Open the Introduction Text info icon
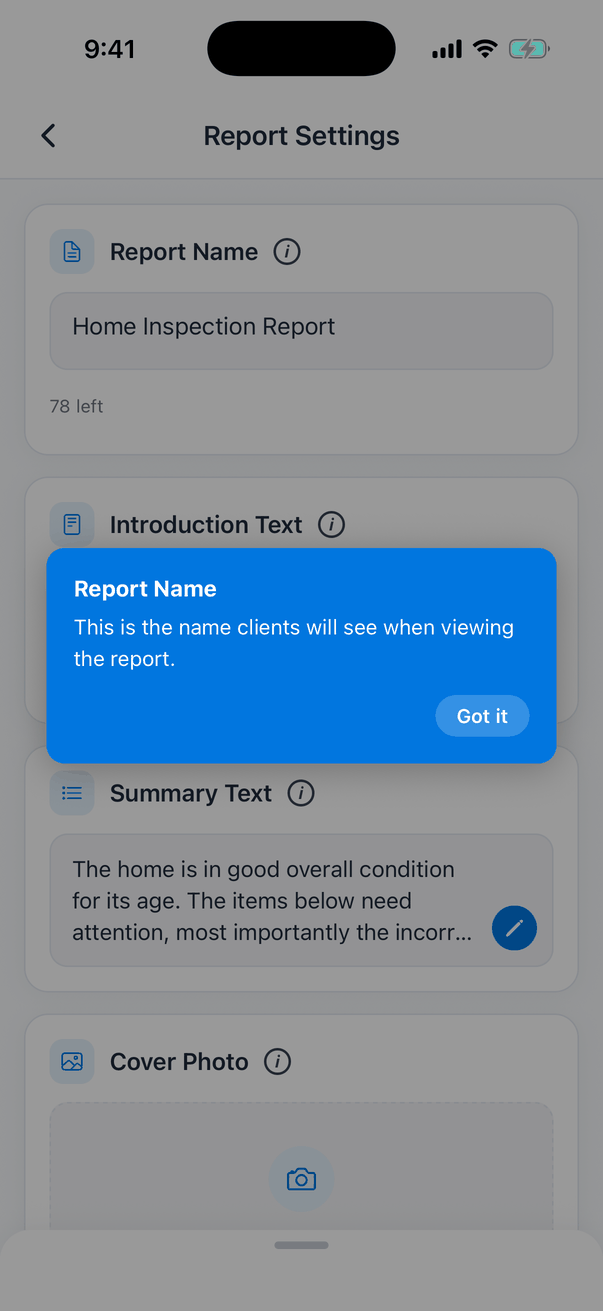 click(331, 524)
